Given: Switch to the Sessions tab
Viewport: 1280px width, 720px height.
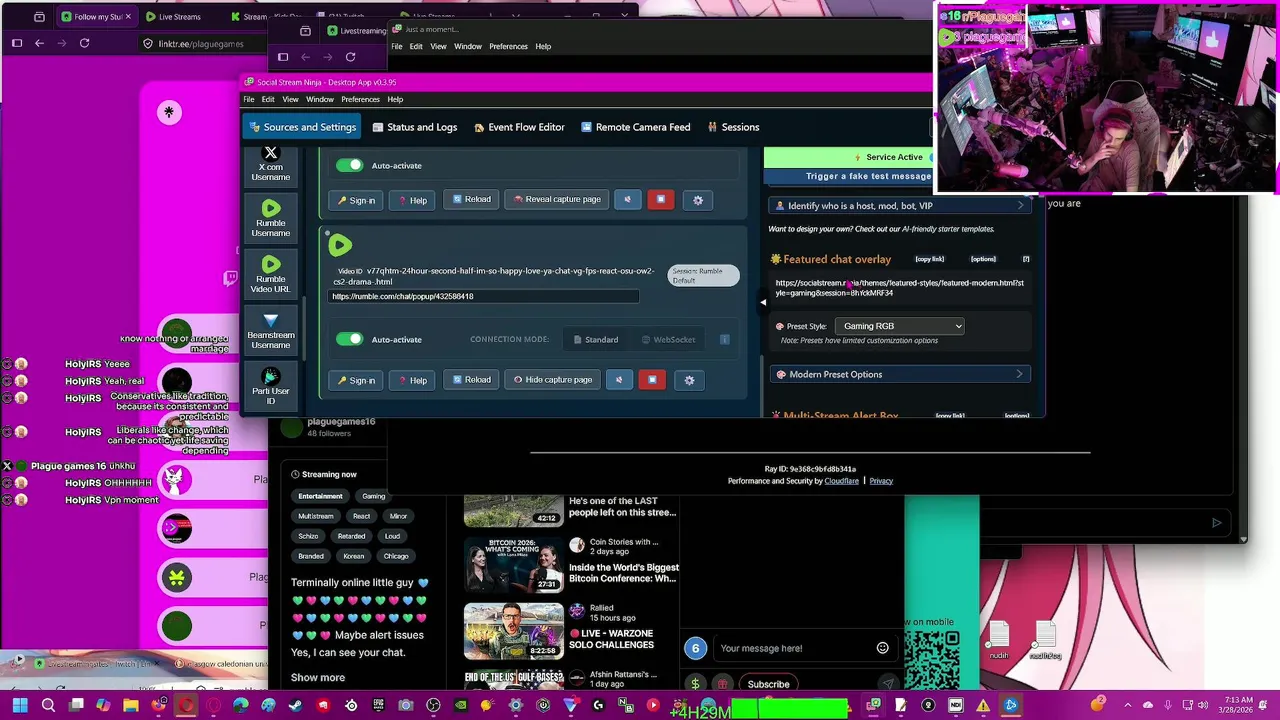Looking at the screenshot, I should [733, 127].
